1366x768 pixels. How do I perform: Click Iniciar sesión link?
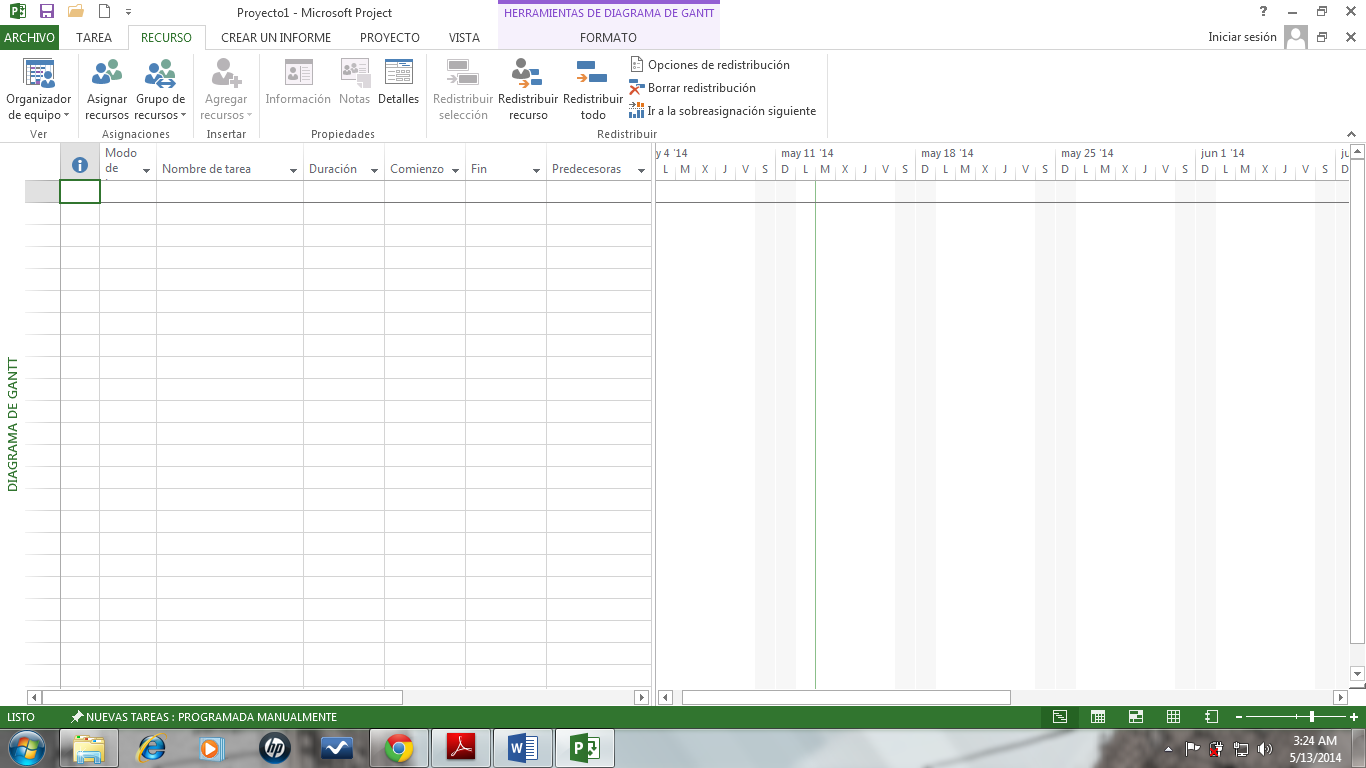point(1242,37)
